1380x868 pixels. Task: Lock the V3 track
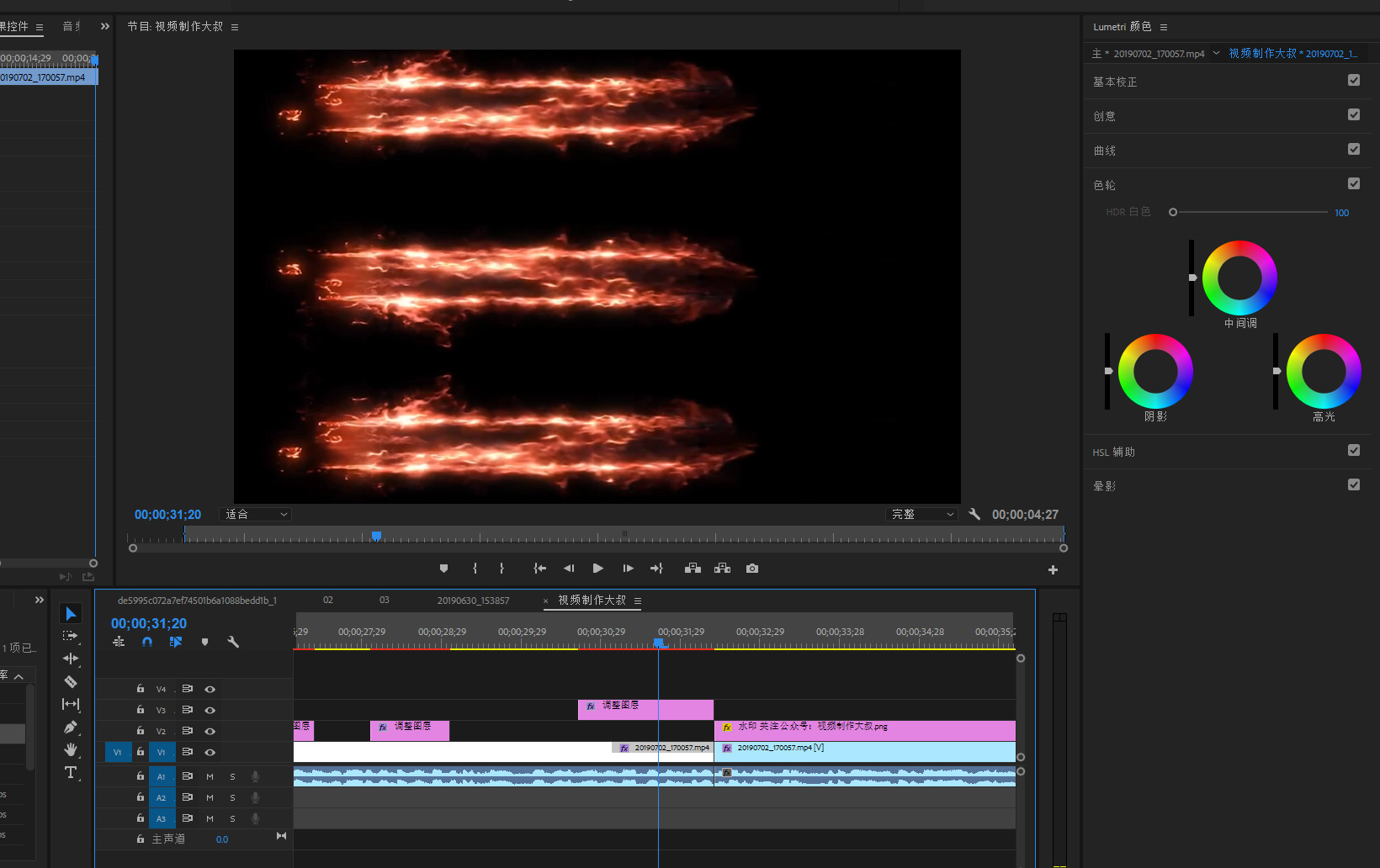pos(141,710)
